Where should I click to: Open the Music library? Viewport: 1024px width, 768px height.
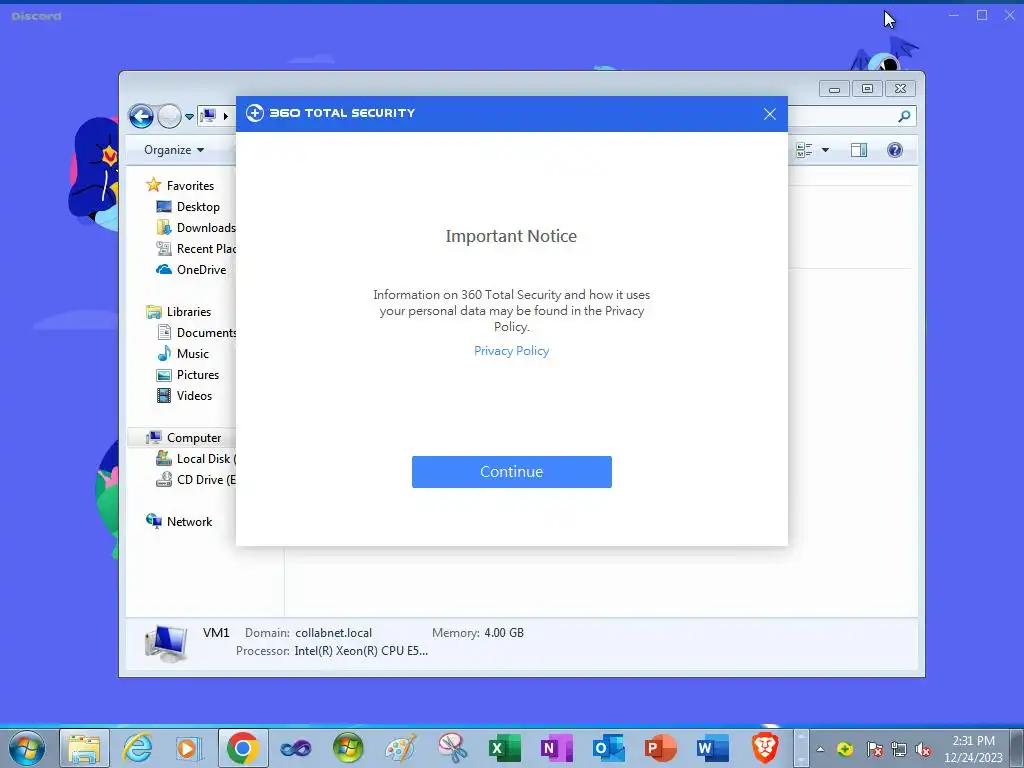click(183, 353)
